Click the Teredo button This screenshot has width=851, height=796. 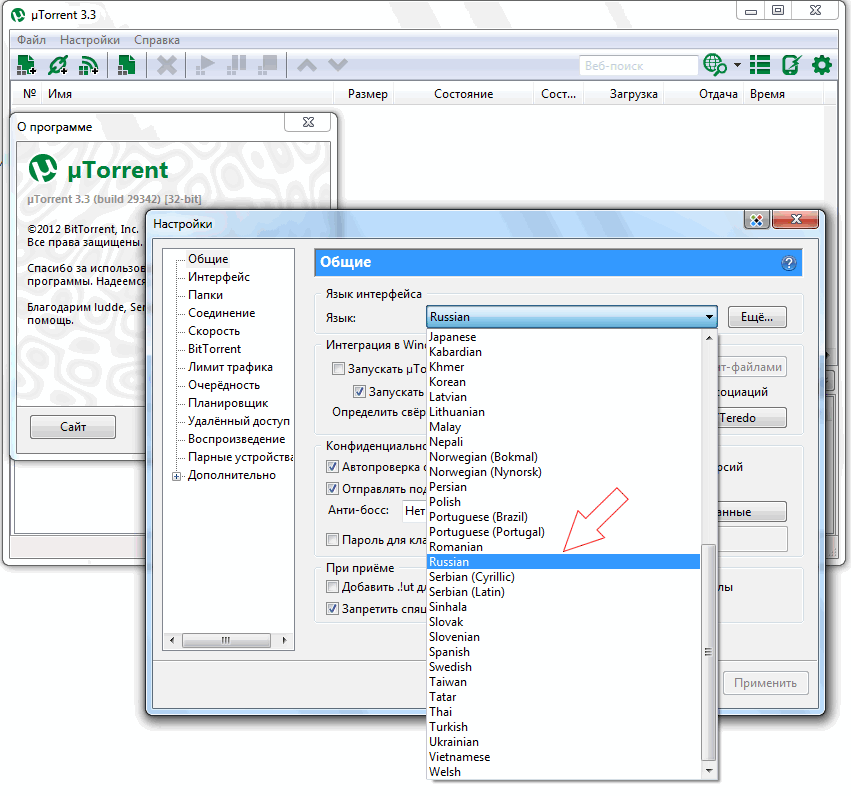[x=752, y=418]
